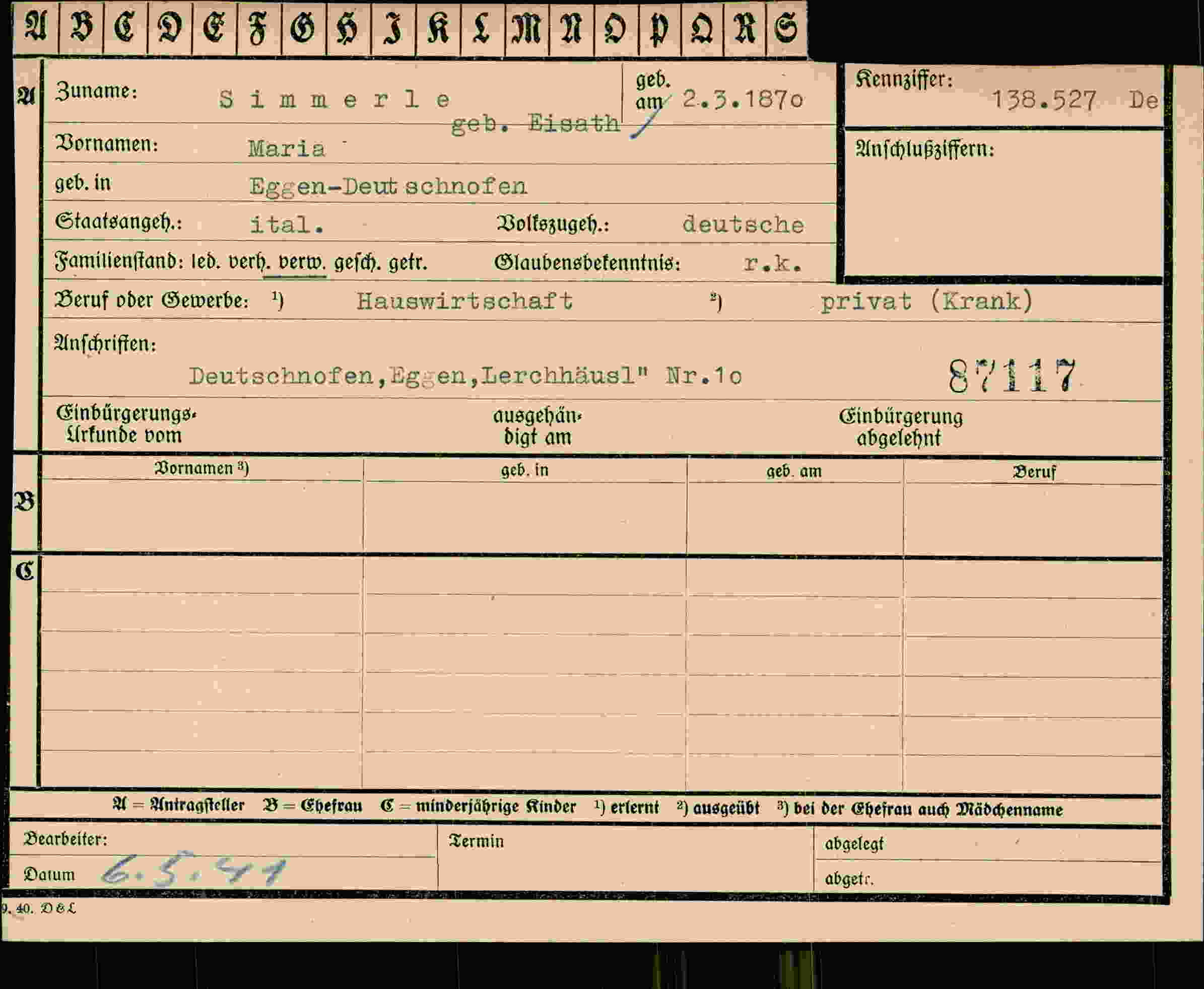This screenshot has height=989, width=1204.
Task: Click religion value 'r.k.'
Action: pyautogui.click(x=773, y=263)
